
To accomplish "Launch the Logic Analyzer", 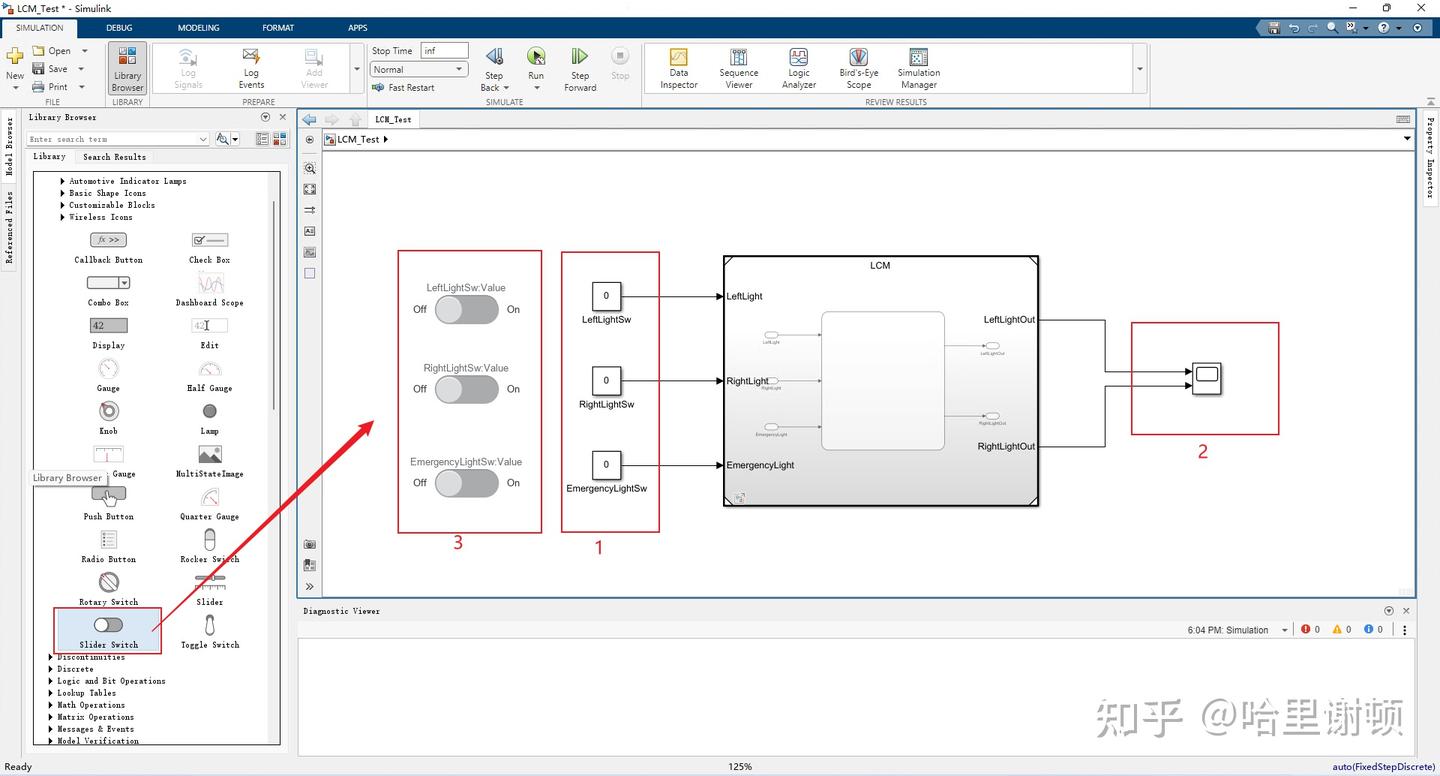I will click(x=798, y=69).
